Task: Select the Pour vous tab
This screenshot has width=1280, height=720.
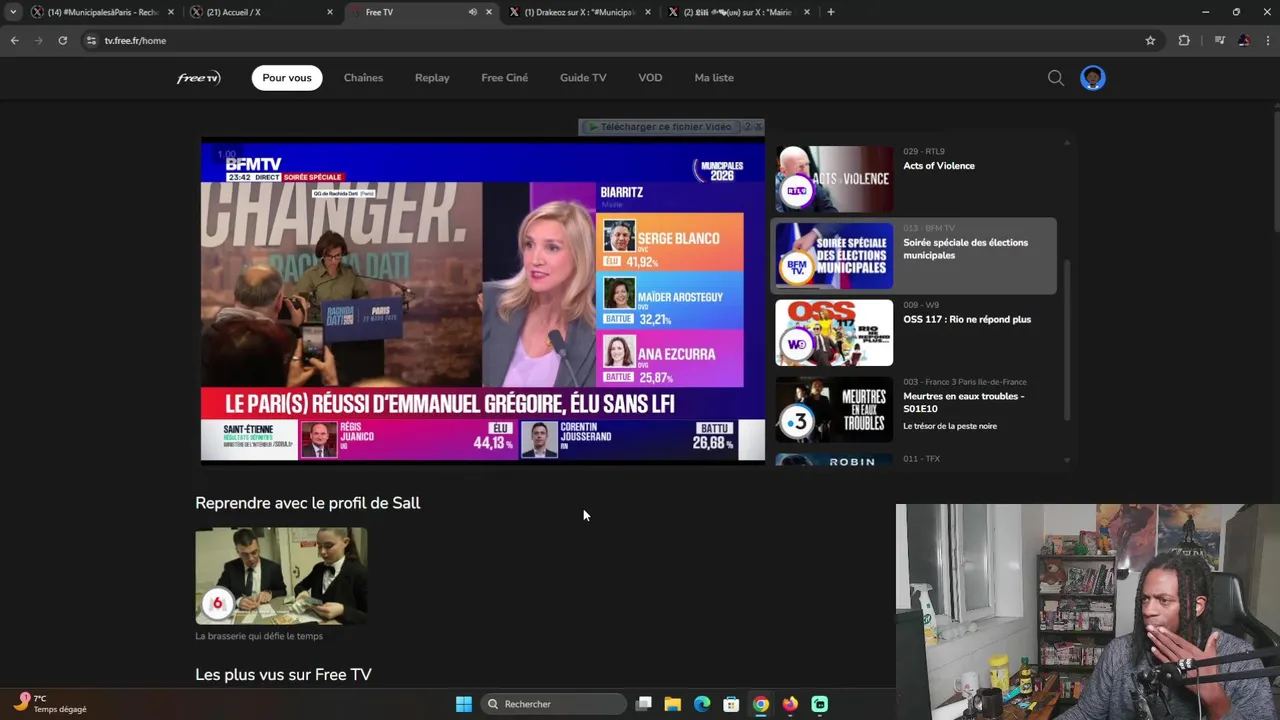Action: tap(287, 78)
